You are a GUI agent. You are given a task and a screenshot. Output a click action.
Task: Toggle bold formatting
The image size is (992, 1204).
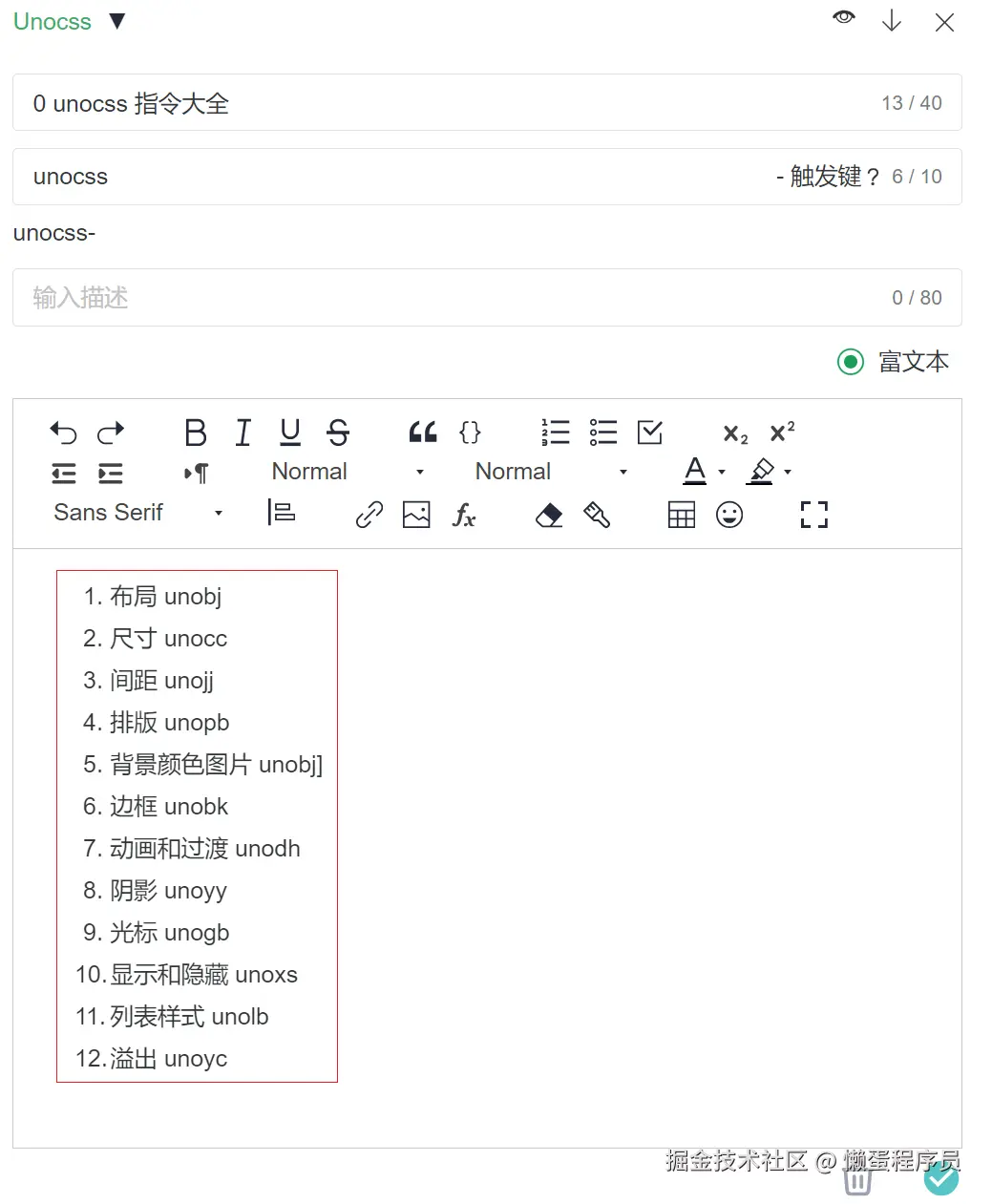(196, 433)
